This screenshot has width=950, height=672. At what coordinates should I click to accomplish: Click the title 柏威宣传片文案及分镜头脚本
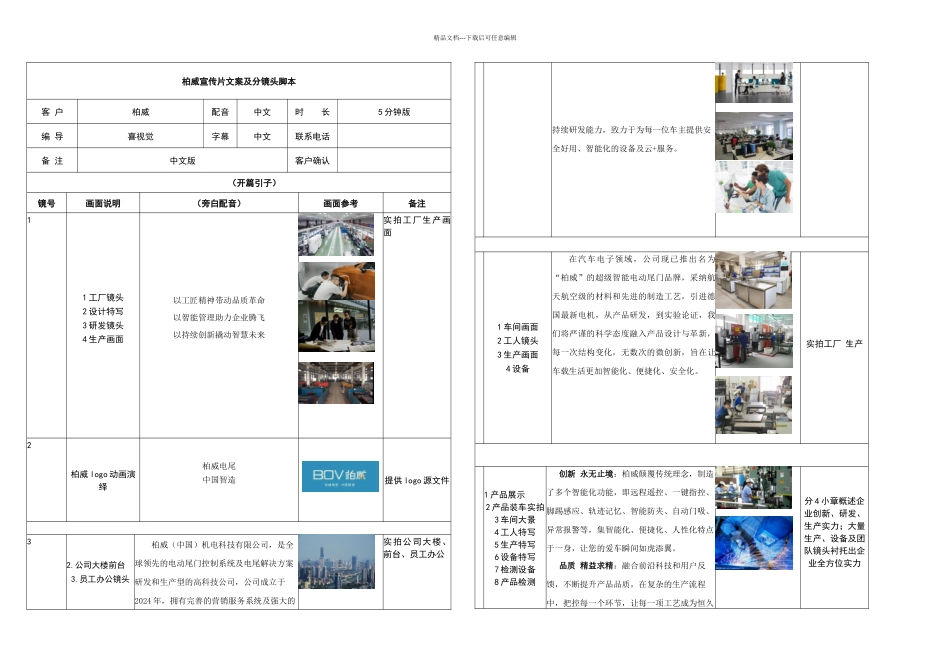coord(239,81)
